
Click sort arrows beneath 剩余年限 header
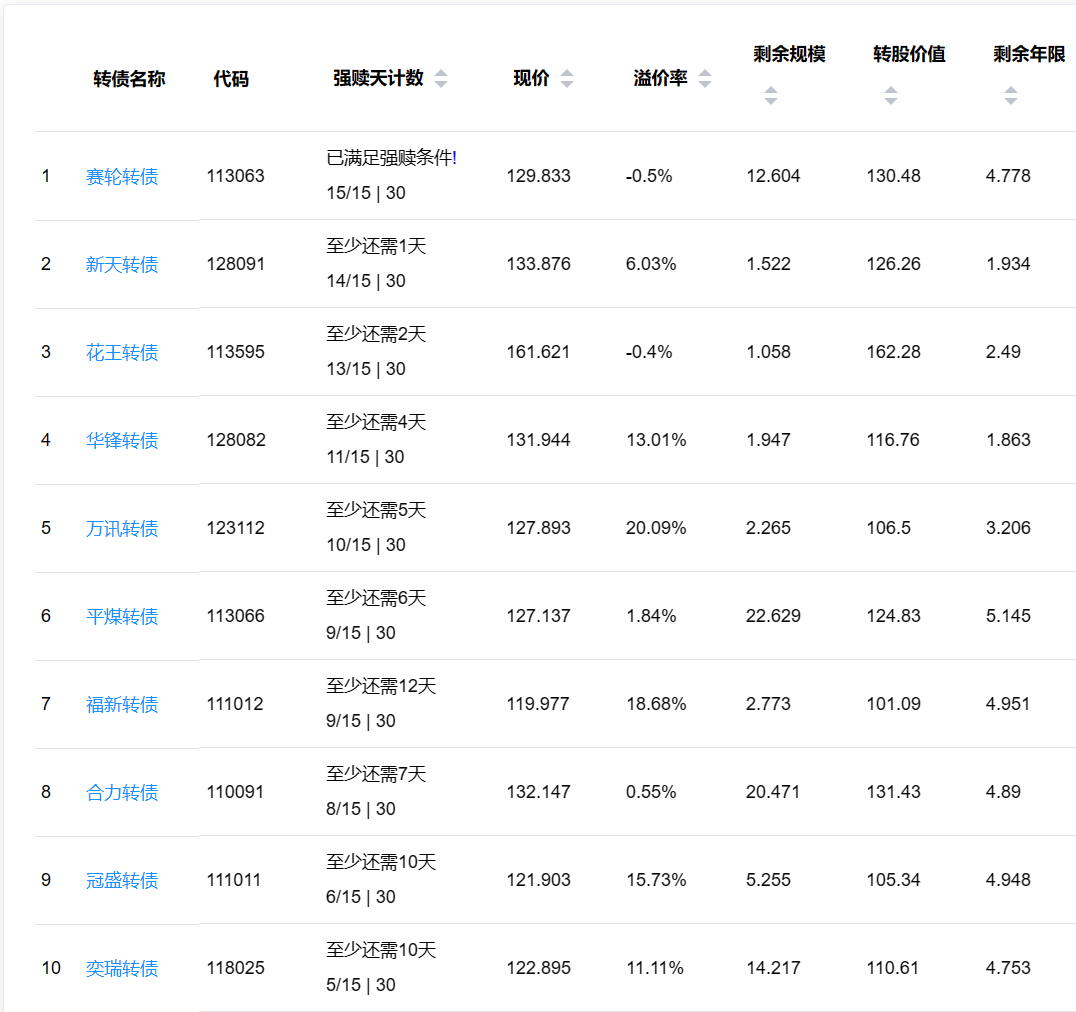click(x=1011, y=96)
